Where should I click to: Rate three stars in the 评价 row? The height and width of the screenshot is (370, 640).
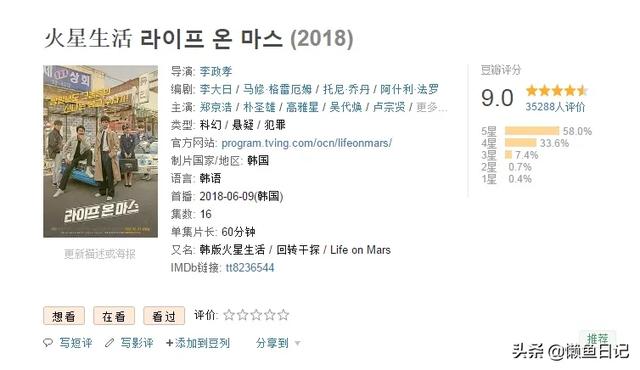tap(256, 315)
